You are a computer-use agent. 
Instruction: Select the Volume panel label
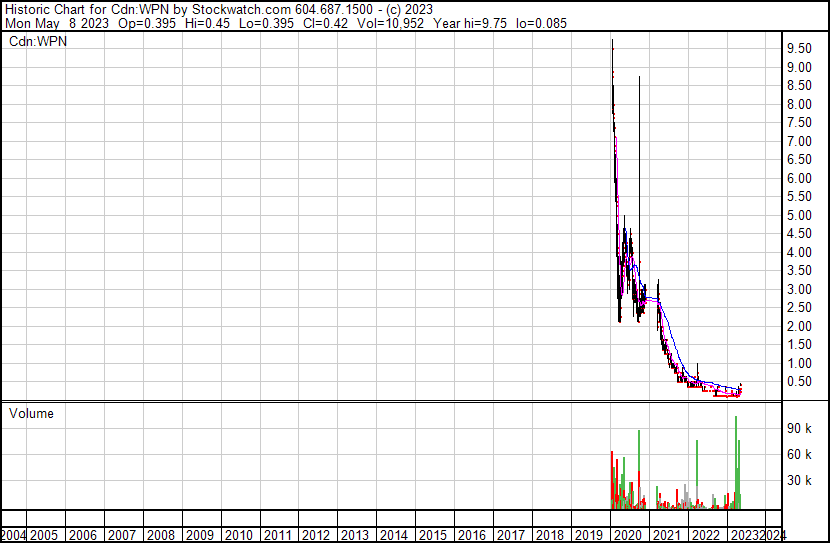point(31,413)
